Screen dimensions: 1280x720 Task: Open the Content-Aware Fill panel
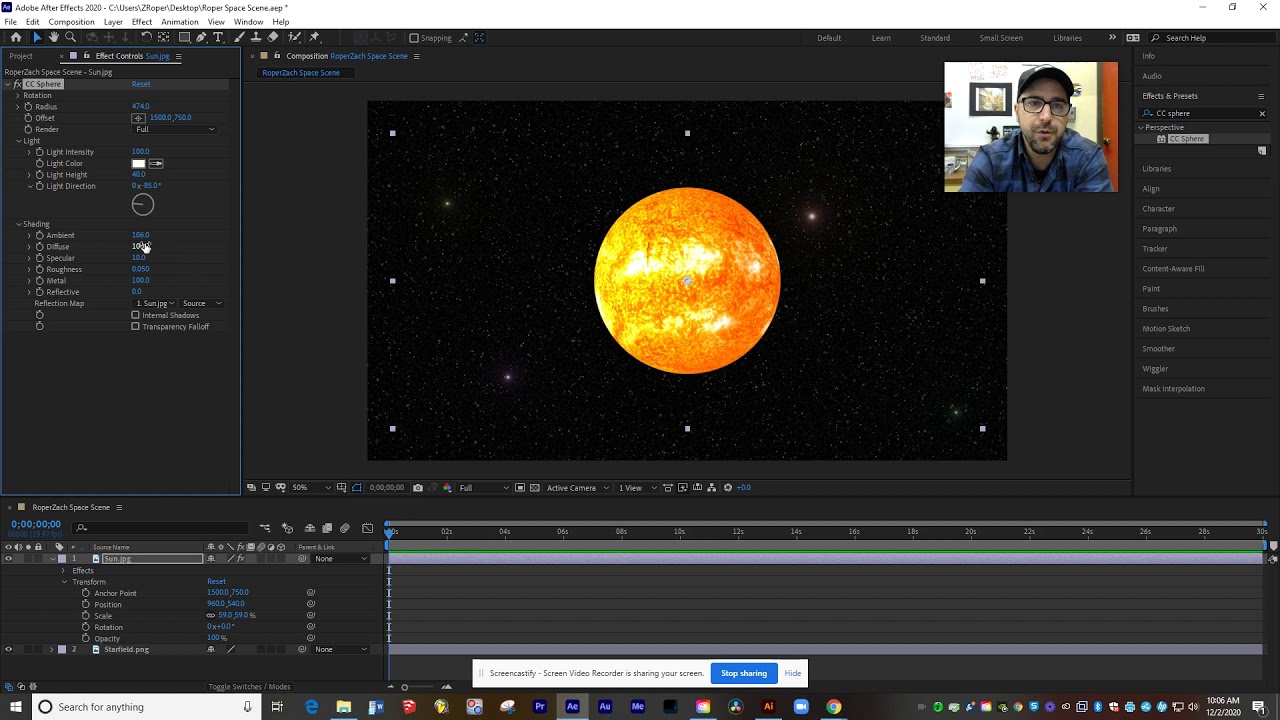[x=1173, y=269]
